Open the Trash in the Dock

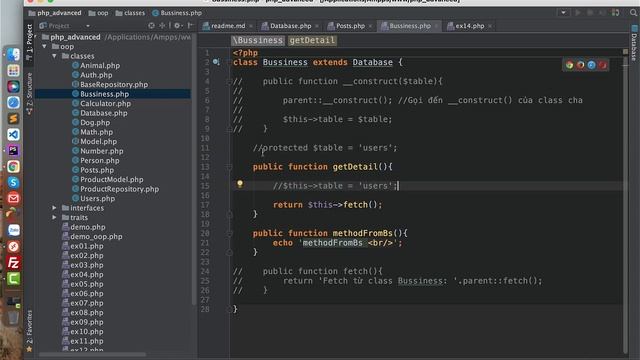[x=13, y=318]
